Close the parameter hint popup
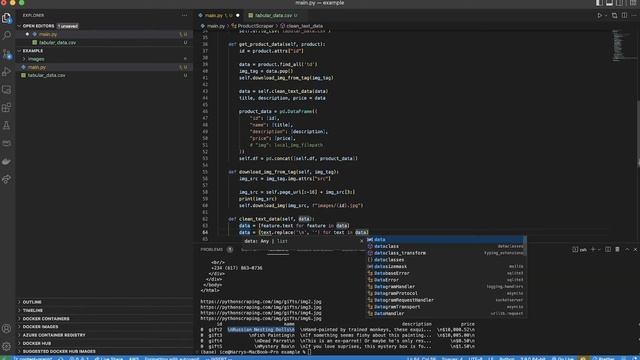 (x=361, y=241)
